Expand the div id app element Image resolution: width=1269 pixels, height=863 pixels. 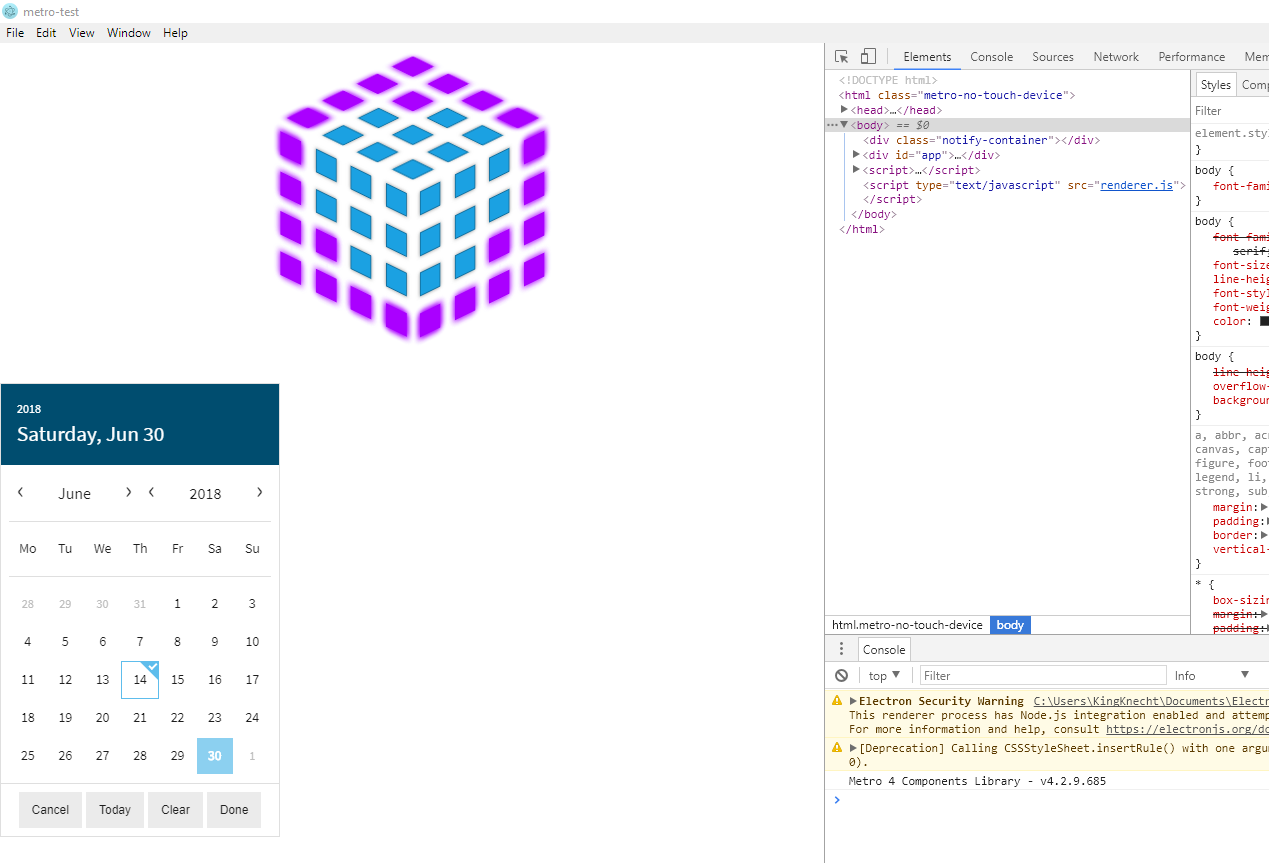[855, 154]
